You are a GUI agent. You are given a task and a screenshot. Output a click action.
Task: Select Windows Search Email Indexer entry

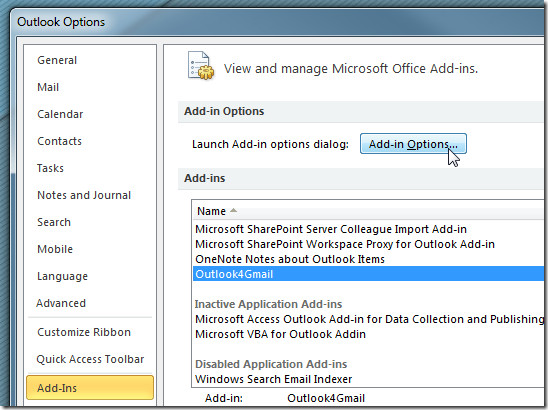[x=274, y=379]
